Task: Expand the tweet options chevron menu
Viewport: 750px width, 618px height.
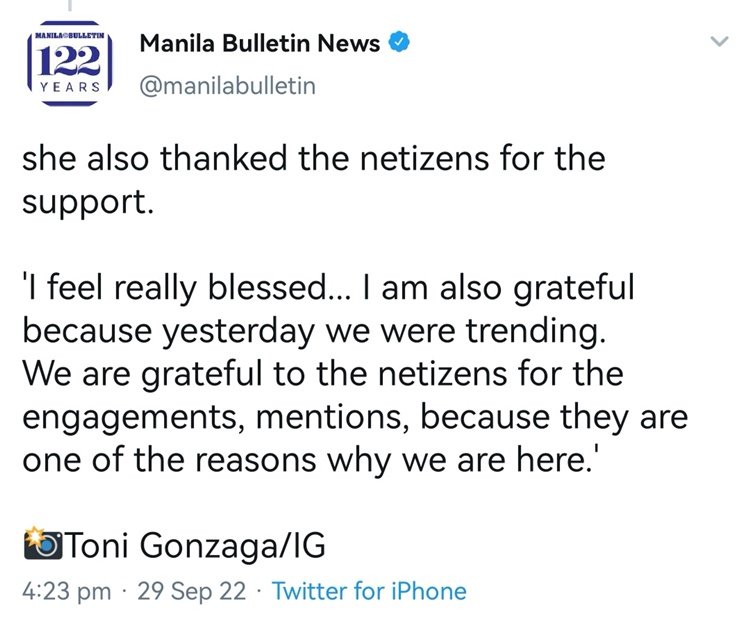Action: click(x=719, y=41)
